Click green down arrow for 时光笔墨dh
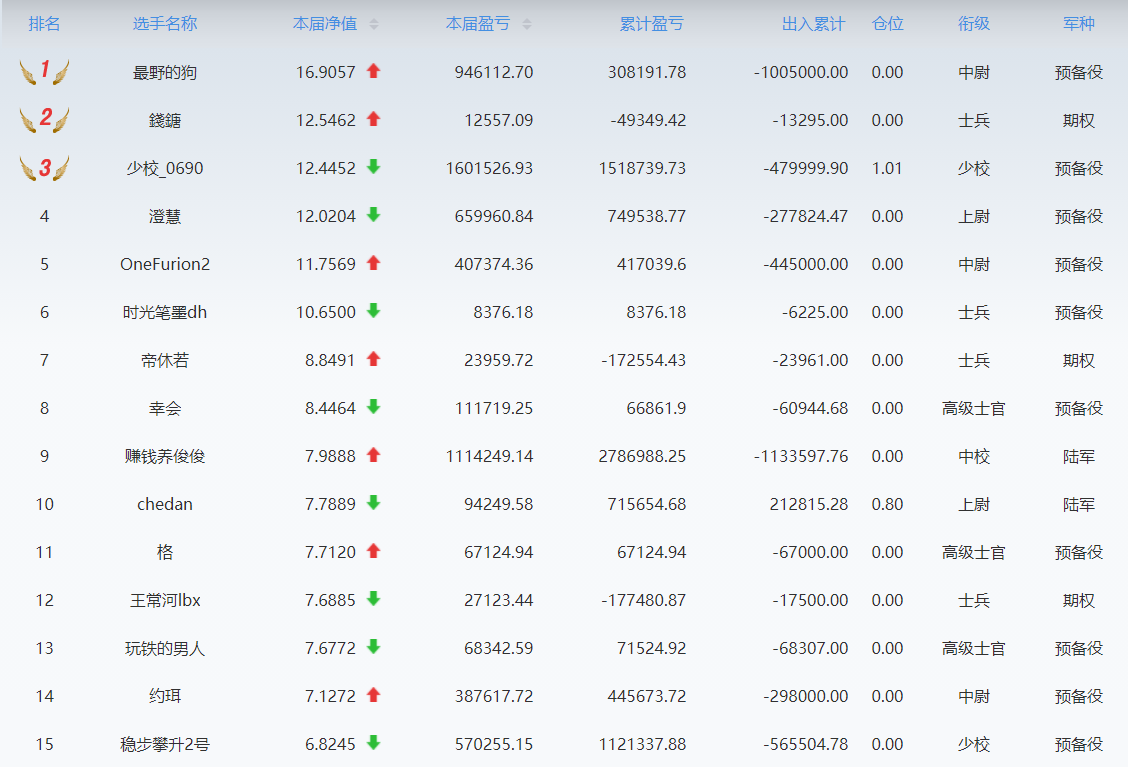The width and height of the screenshot is (1128, 767). pyautogui.click(x=373, y=311)
